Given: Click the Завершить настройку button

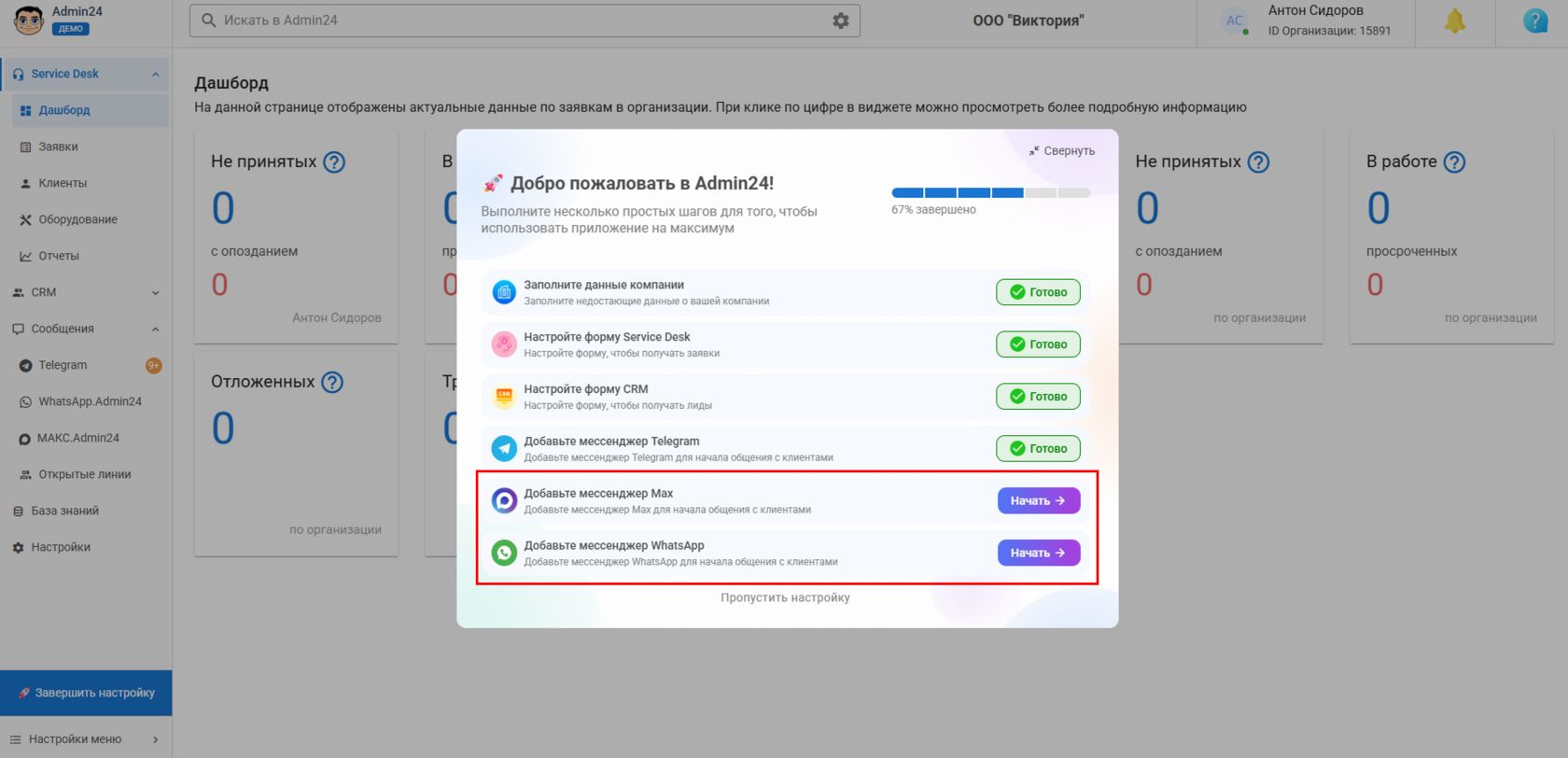Looking at the screenshot, I should (86, 693).
